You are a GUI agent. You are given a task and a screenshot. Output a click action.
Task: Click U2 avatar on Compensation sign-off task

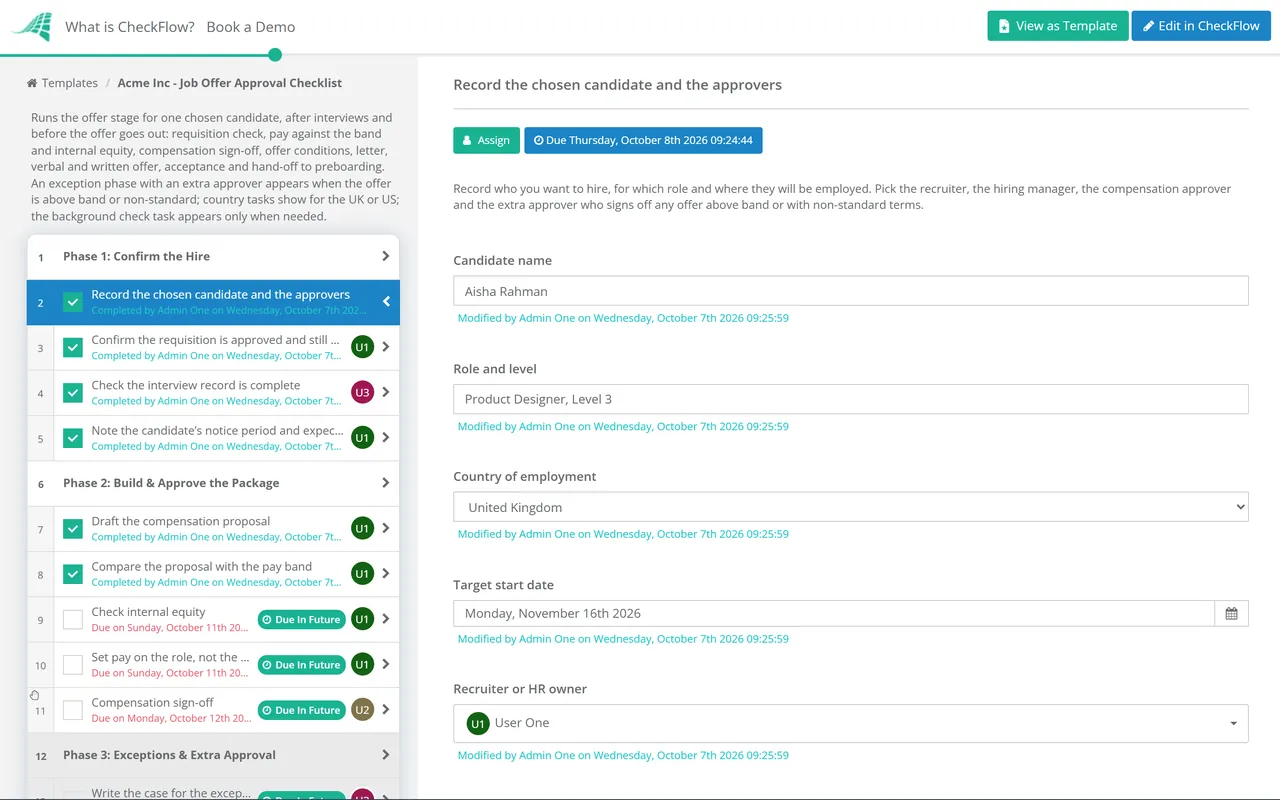click(362, 710)
